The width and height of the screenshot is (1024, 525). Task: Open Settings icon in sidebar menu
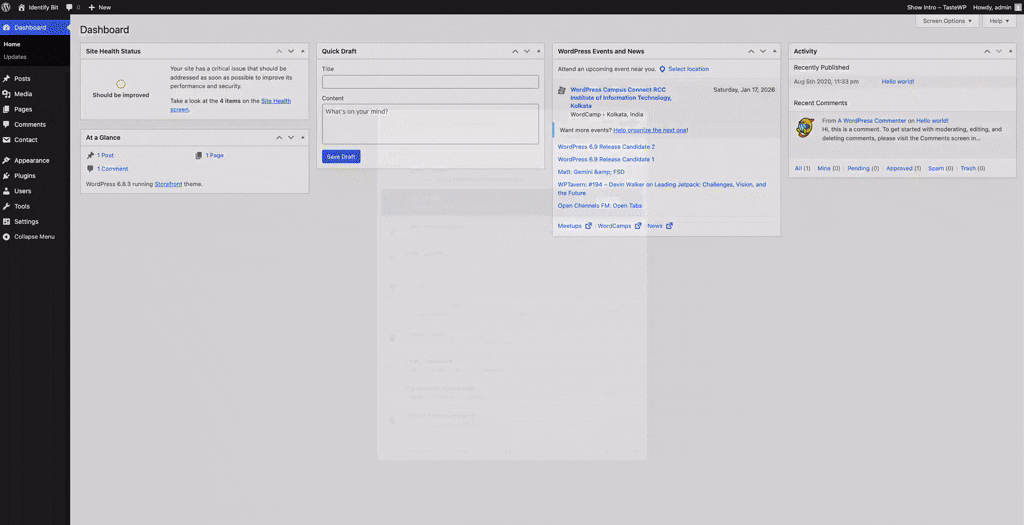click(7, 221)
